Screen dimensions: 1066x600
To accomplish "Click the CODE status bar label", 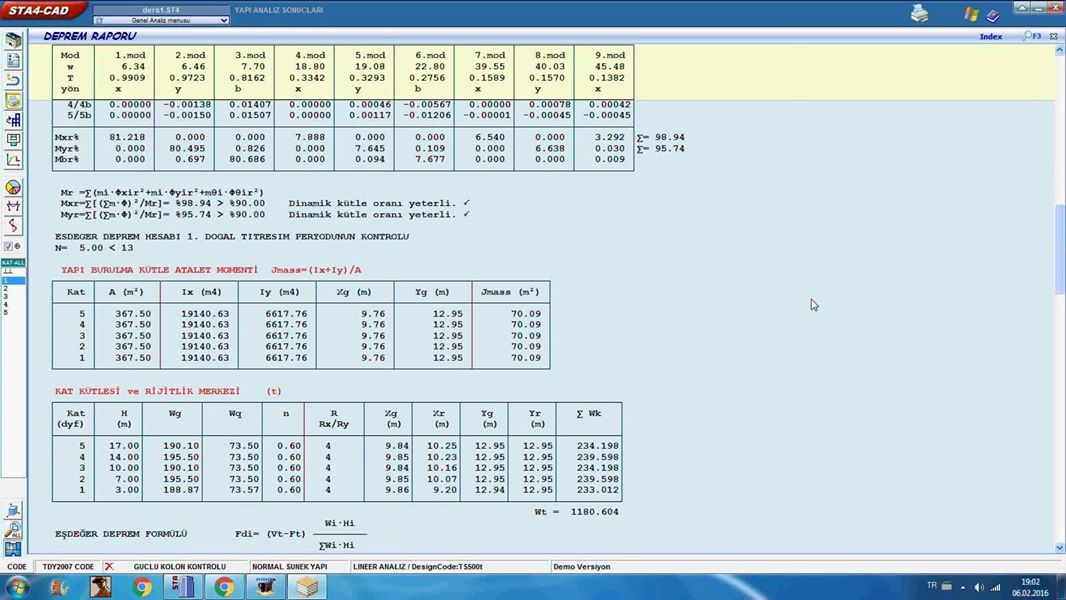I will (x=17, y=567).
